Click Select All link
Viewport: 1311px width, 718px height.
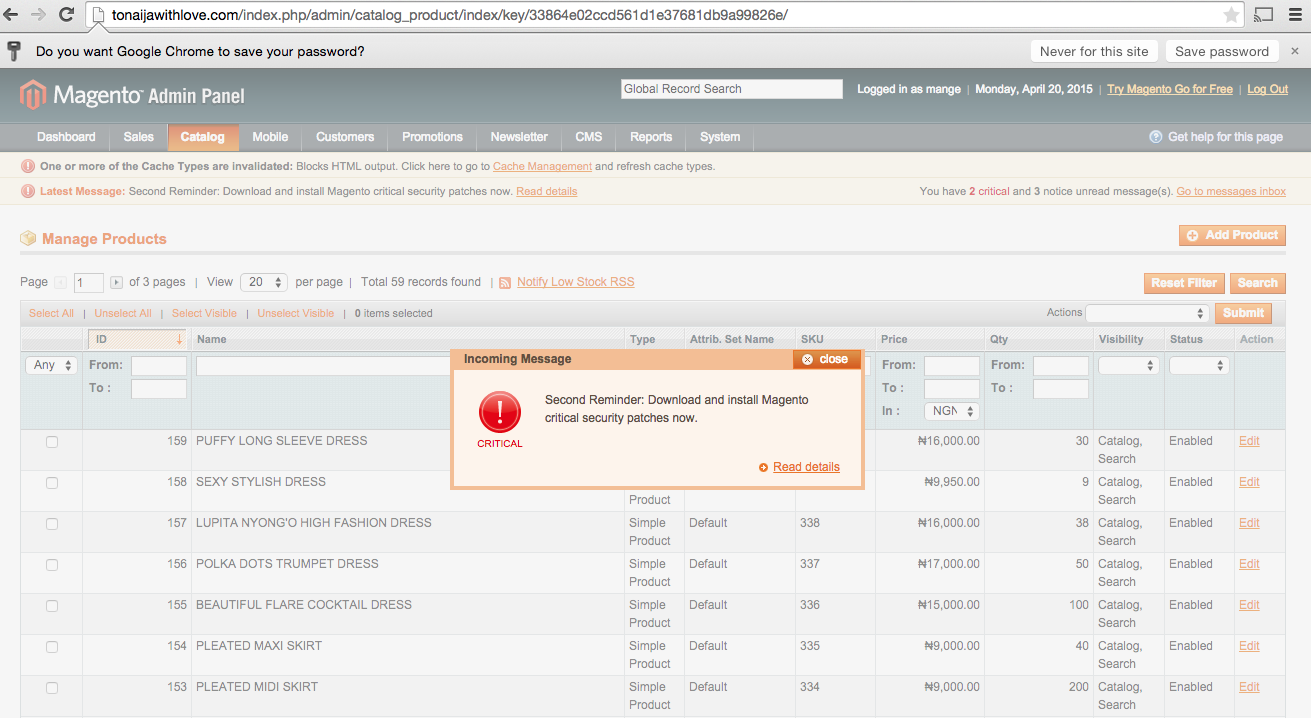[x=51, y=313]
